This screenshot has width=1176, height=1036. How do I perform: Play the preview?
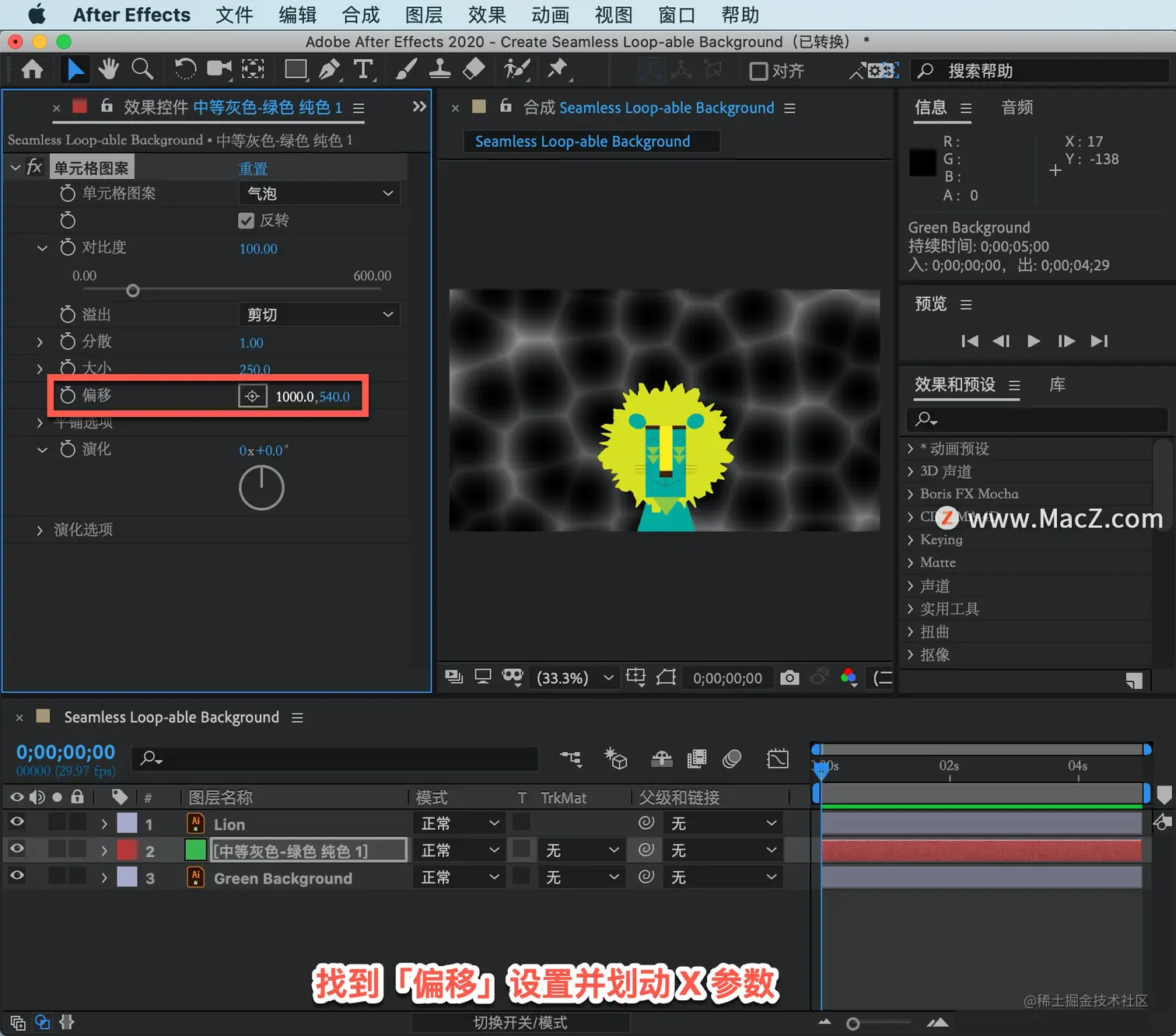click(1034, 341)
